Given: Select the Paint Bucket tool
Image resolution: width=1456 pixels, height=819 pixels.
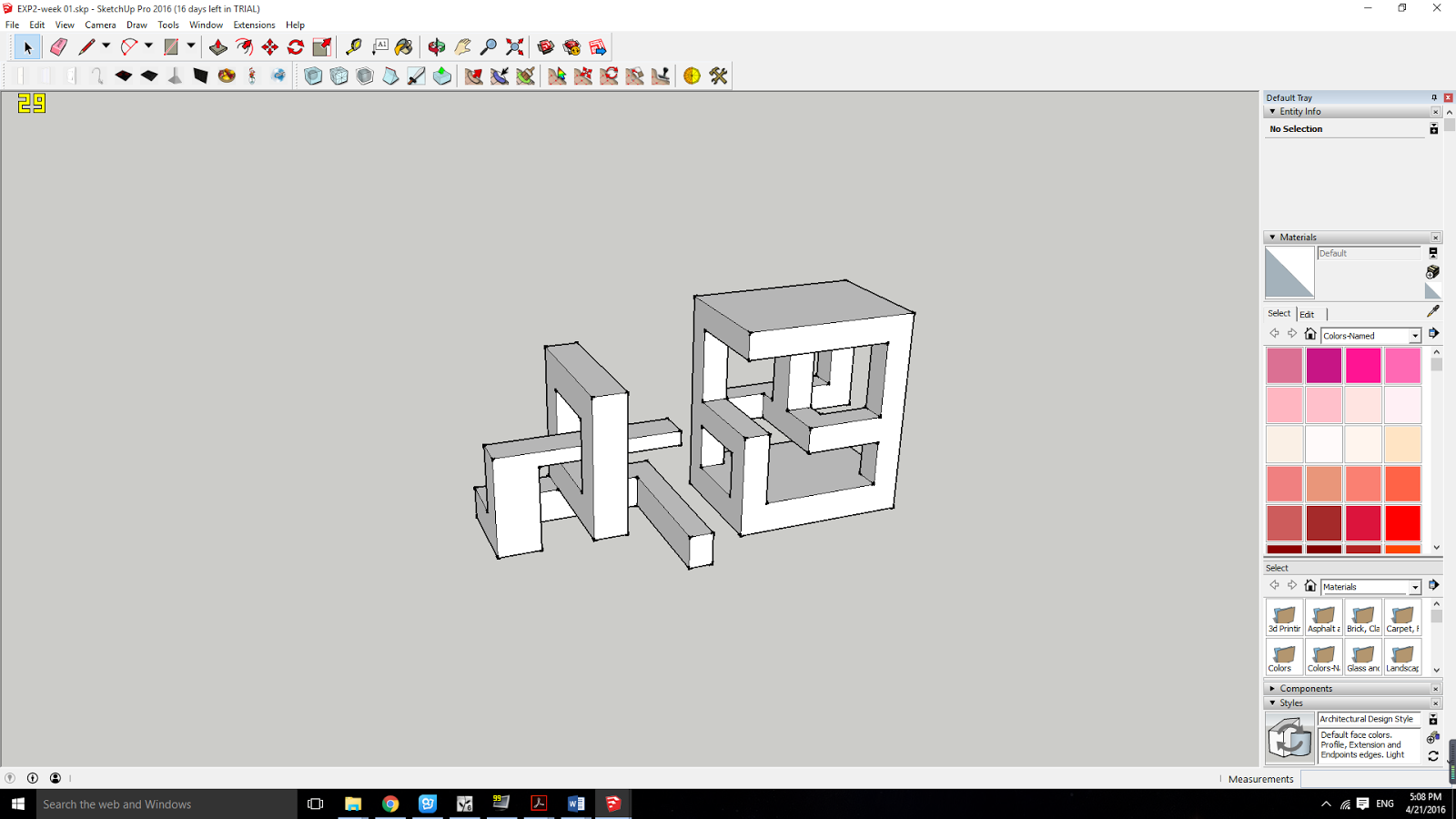Looking at the screenshot, I should click(x=404, y=47).
